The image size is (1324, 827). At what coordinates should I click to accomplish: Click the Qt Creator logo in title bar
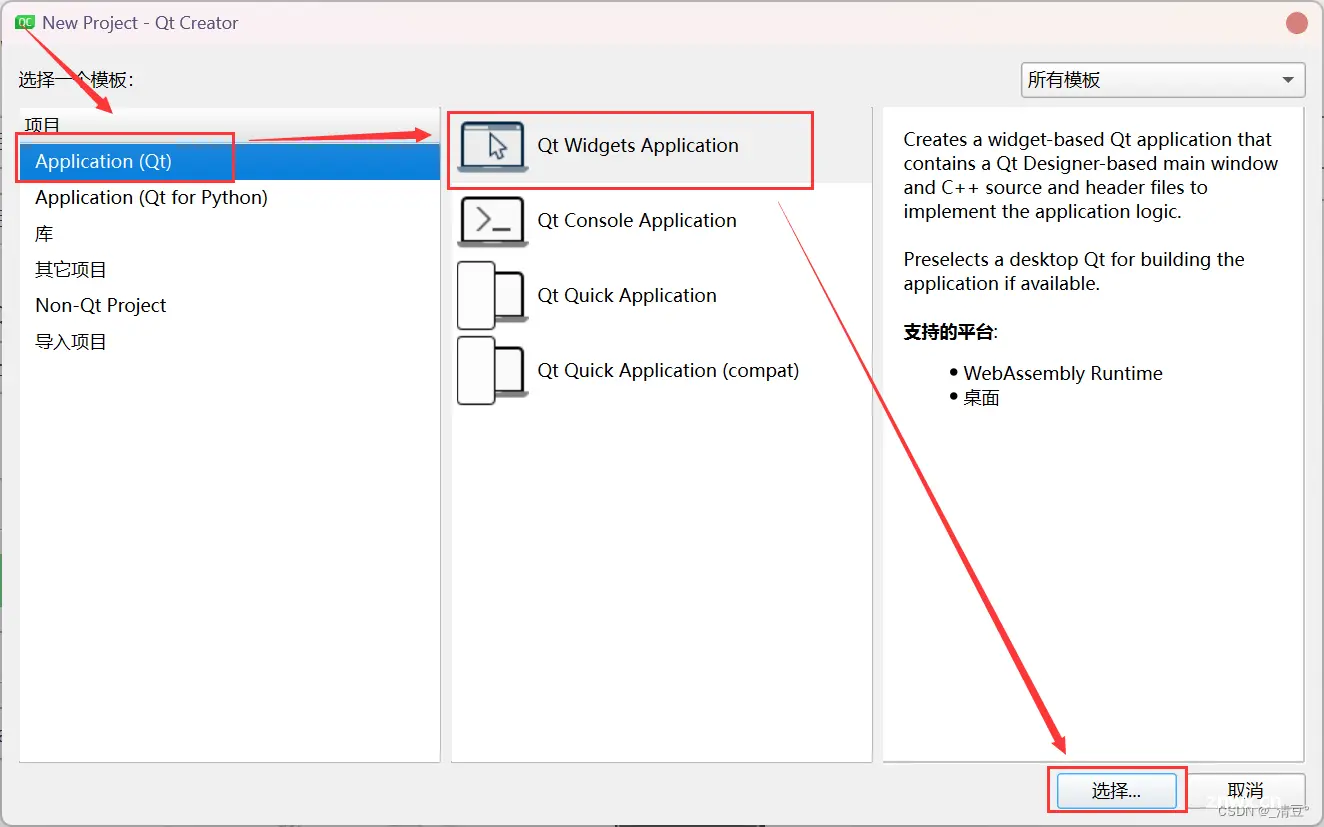(25, 22)
